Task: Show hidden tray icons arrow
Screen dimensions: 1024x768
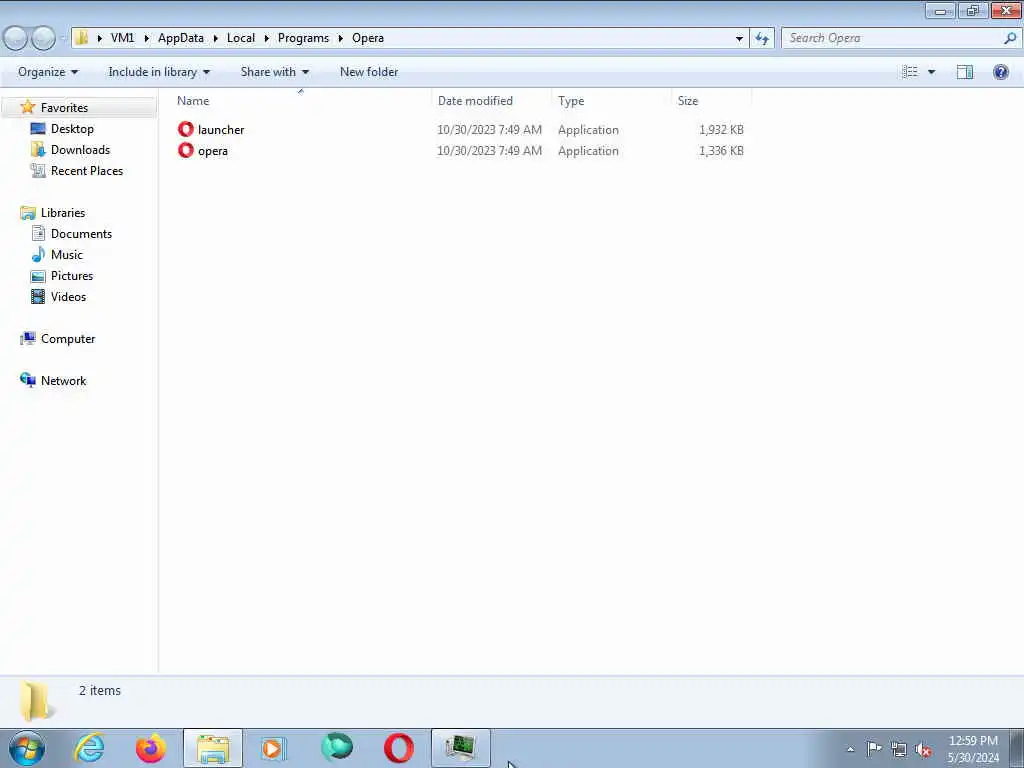Action: tap(850, 750)
